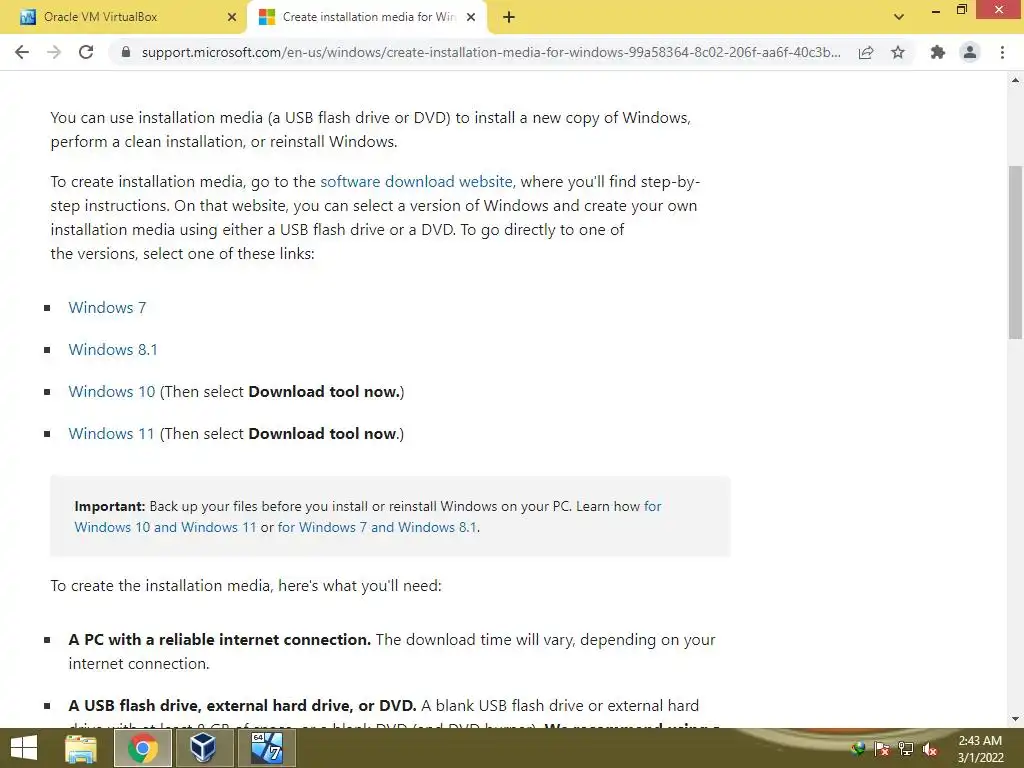Open the 64-bit Windows 7 taskbar app
Screen dimensions: 1024x768
pyautogui.click(x=266, y=748)
